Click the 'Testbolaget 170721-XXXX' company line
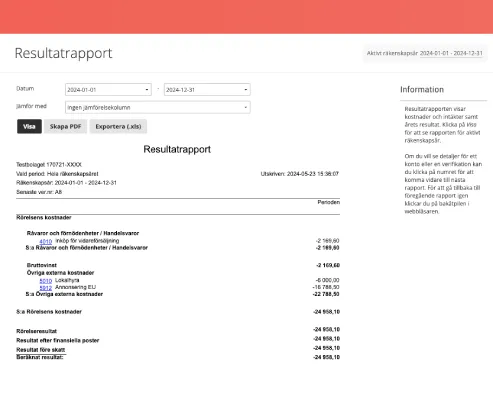Viewport: 493px width, 400px height. pyautogui.click(x=49, y=165)
